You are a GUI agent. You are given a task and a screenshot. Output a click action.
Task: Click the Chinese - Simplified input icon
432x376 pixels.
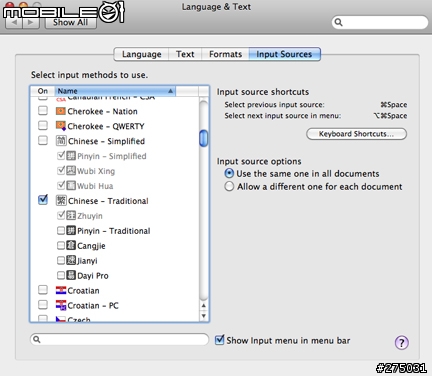[61, 141]
